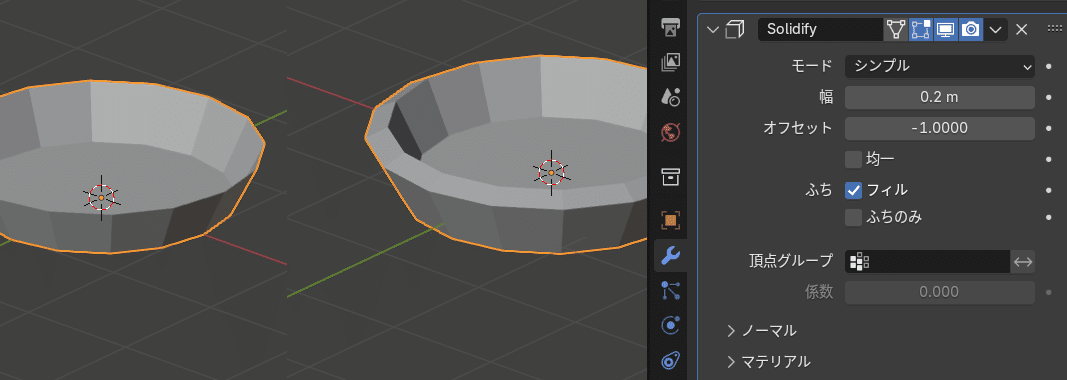Click animate dot beside フィル row
The height and width of the screenshot is (380, 1067).
[1049, 190]
